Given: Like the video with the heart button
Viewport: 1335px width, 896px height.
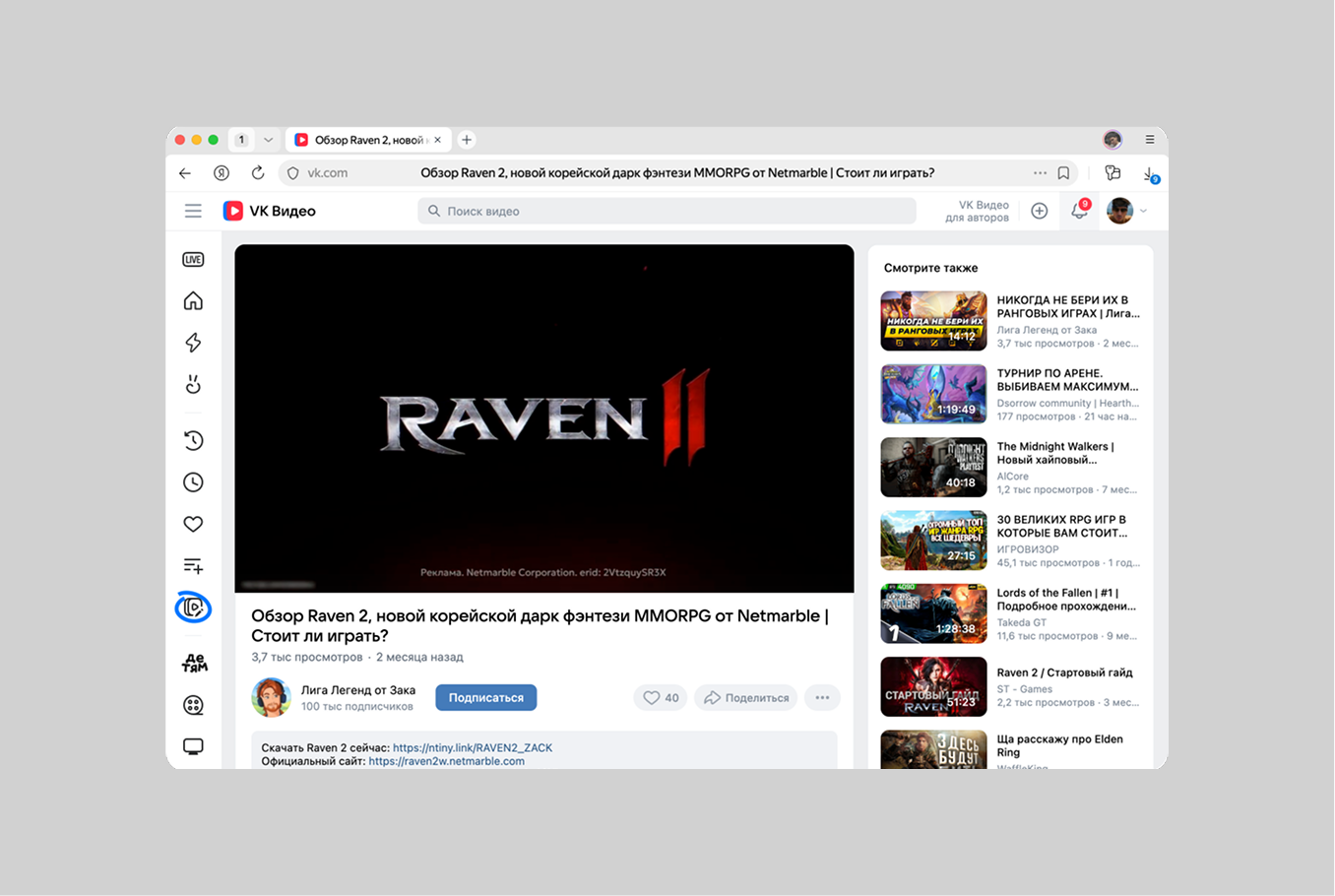Looking at the screenshot, I should (x=660, y=697).
